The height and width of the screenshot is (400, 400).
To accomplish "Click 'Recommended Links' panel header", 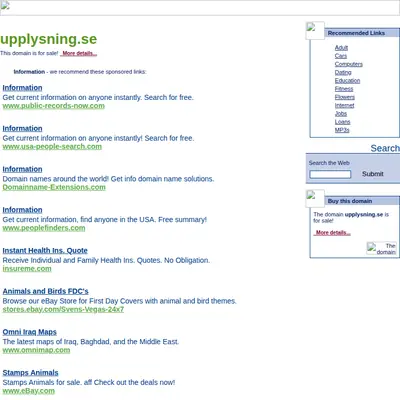I will pos(356,33).
